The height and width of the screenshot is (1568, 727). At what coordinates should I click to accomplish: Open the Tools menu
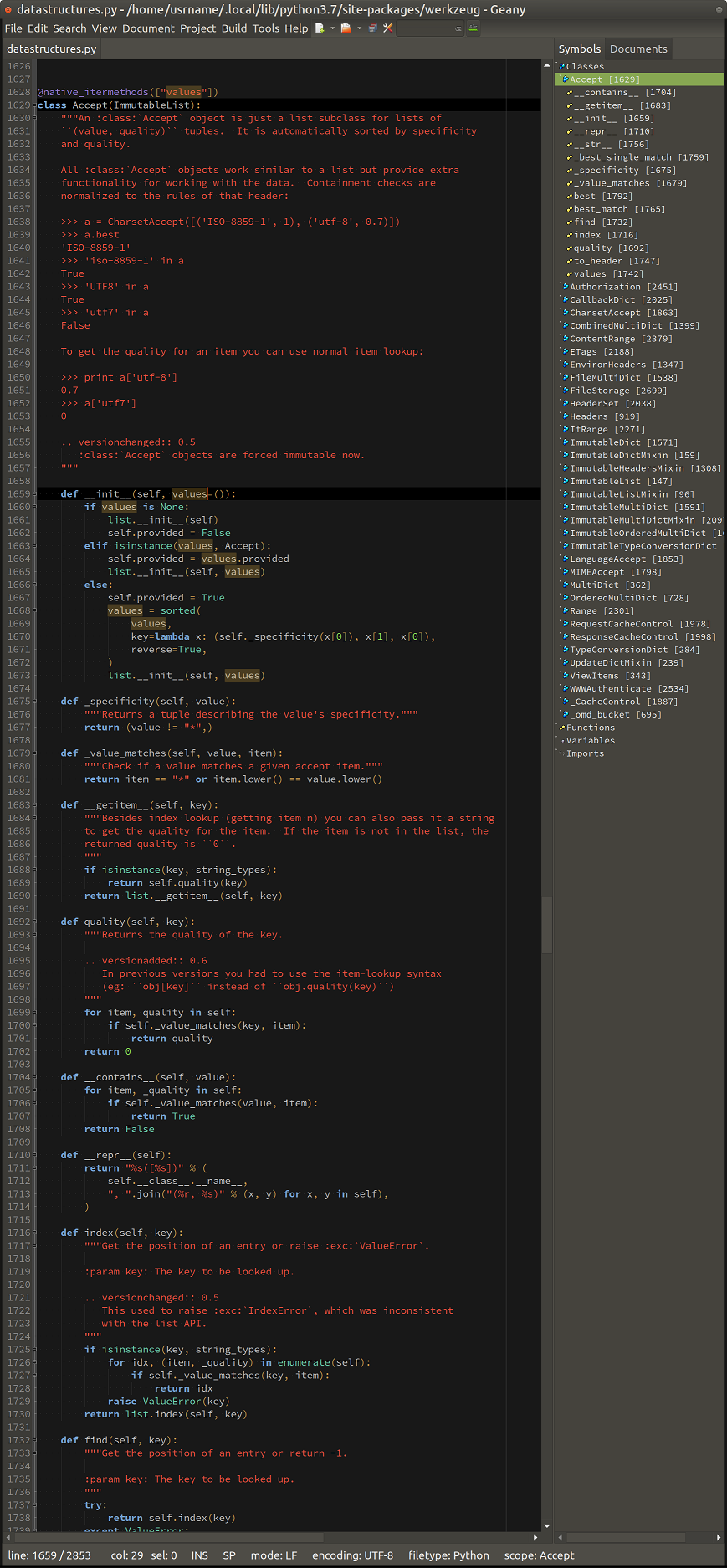tap(266, 28)
